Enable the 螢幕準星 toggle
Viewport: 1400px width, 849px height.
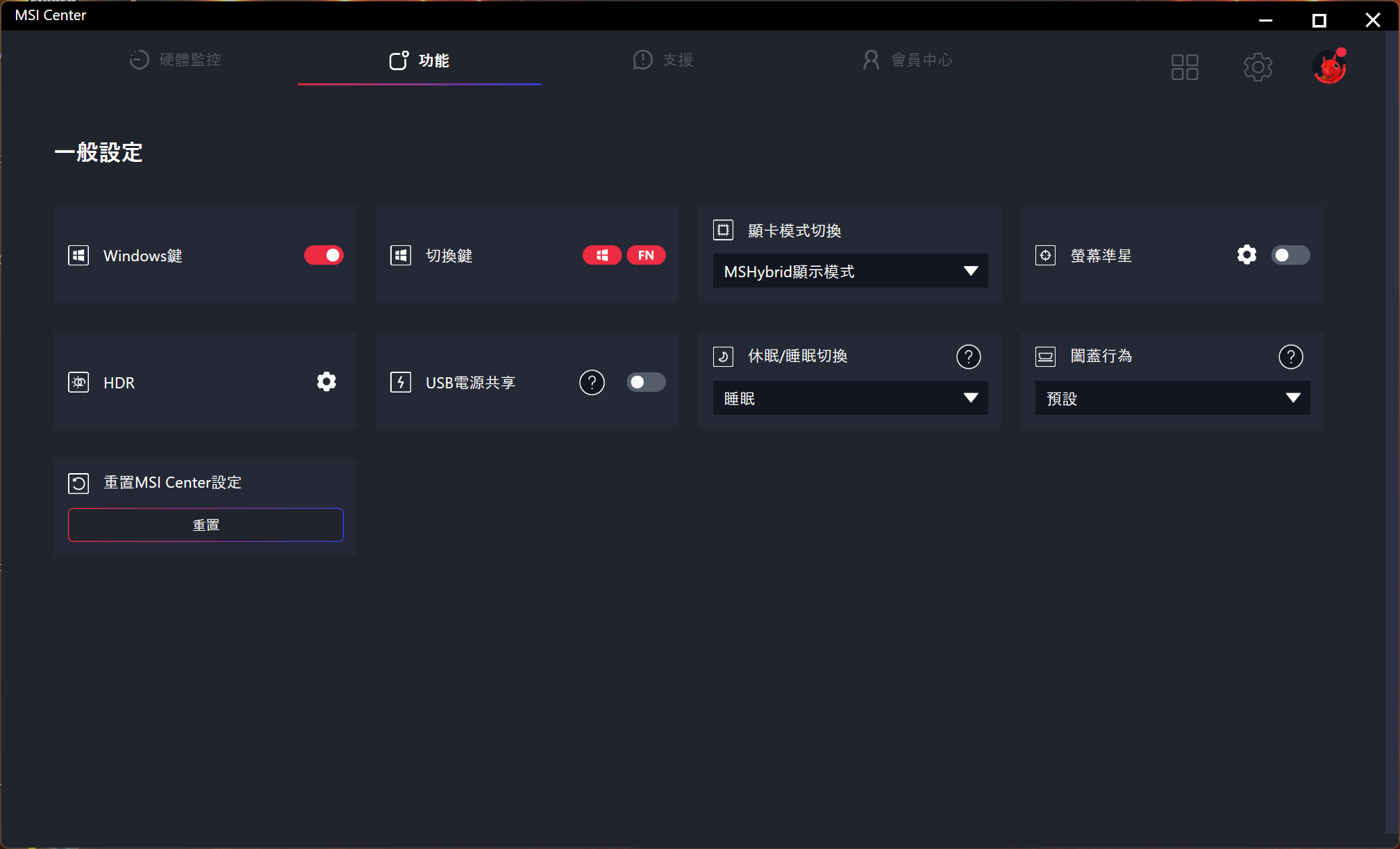pos(1290,256)
